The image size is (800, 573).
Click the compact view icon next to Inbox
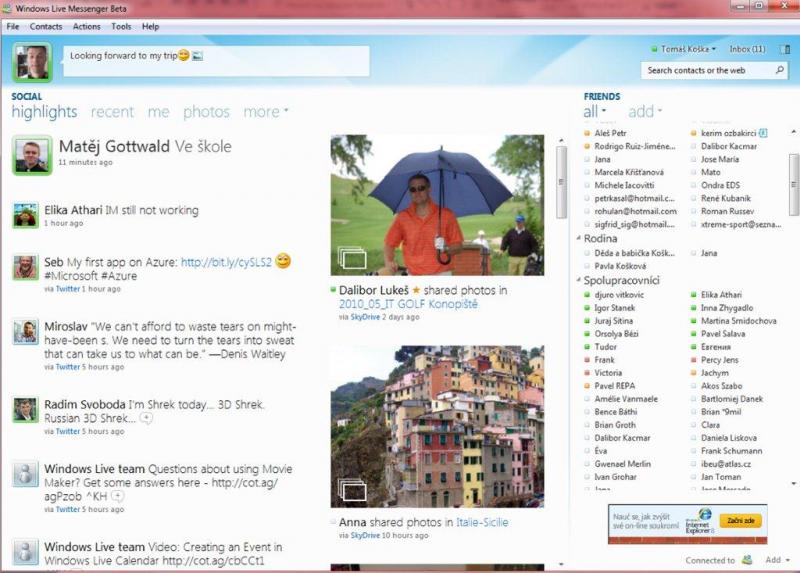(x=785, y=49)
